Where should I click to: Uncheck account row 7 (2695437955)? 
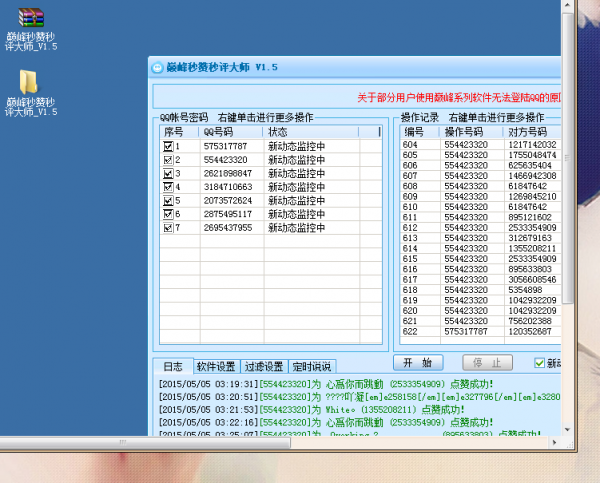click(168, 228)
